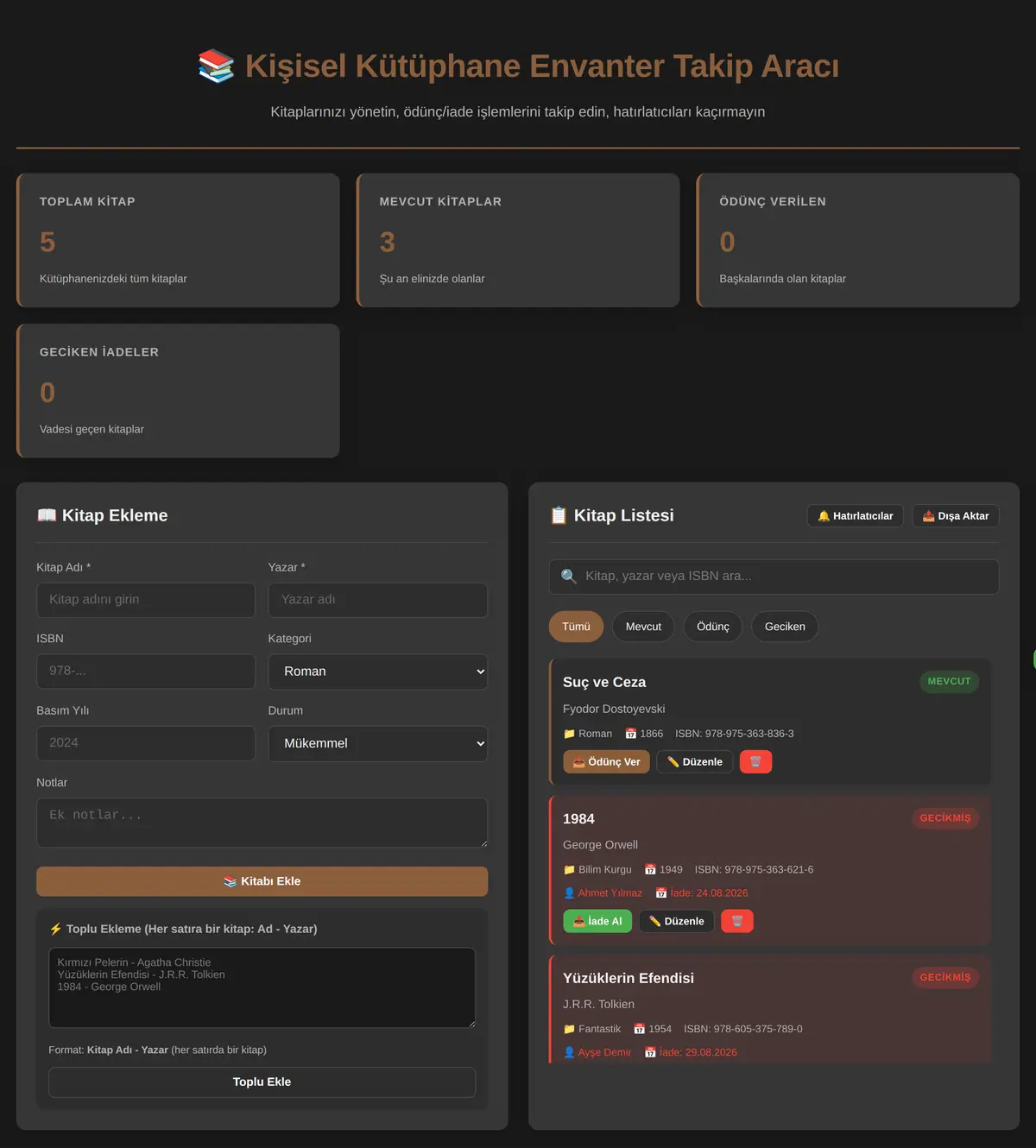The image size is (1036, 1148).
Task: Click the Toplu Ekle button
Action: click(262, 1082)
